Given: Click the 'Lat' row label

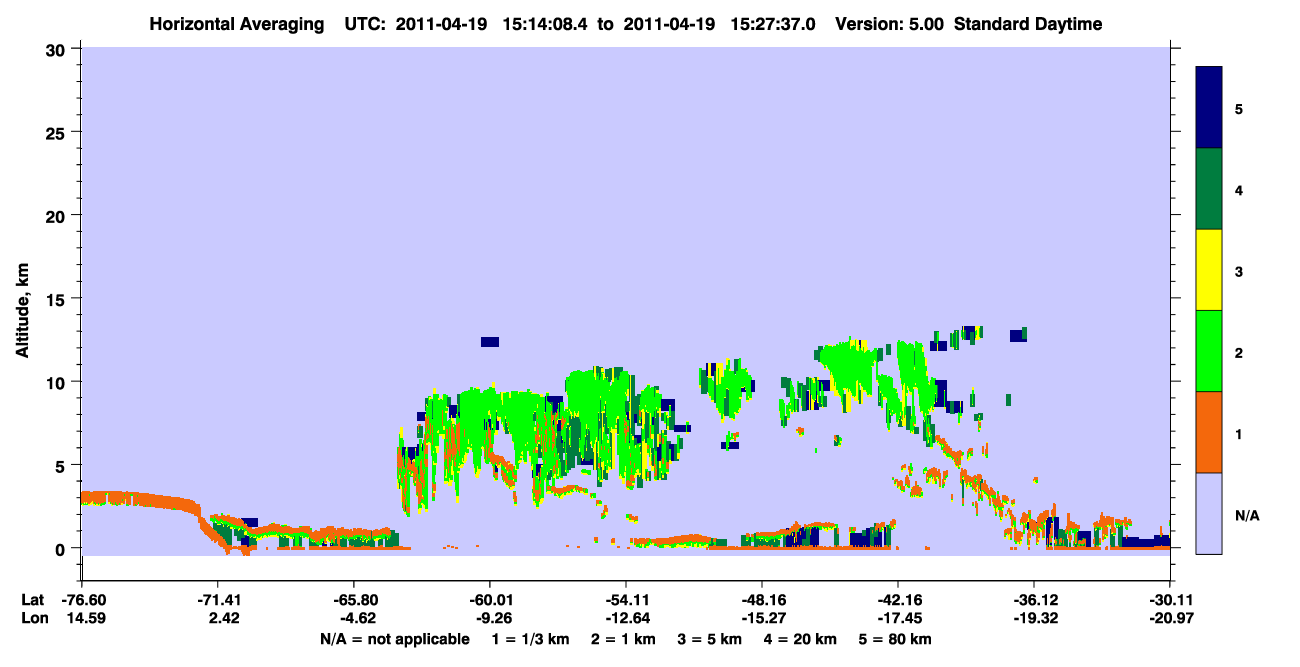Looking at the screenshot, I should tap(33, 600).
